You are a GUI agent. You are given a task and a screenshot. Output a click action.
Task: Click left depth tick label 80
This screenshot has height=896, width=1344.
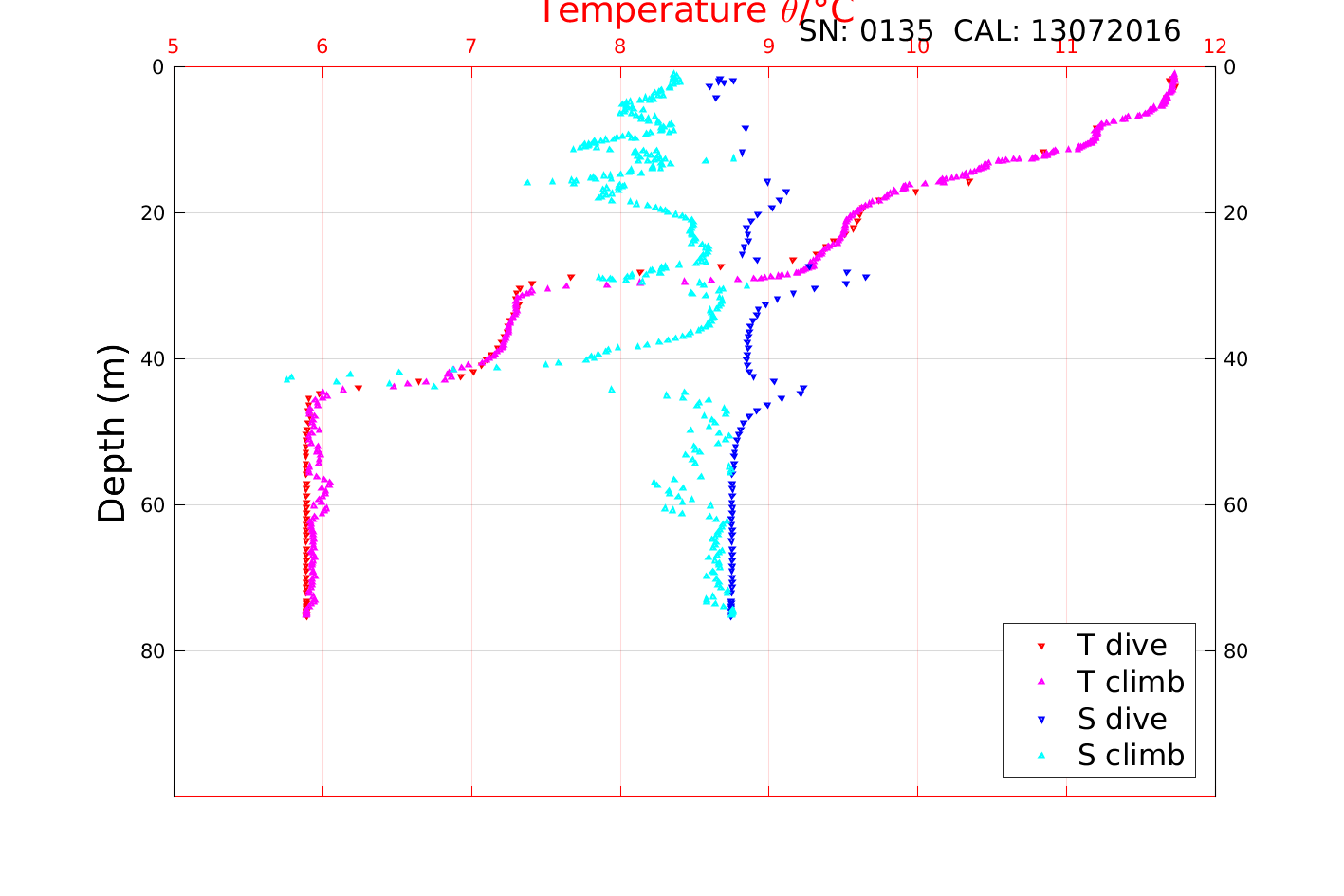point(152,651)
